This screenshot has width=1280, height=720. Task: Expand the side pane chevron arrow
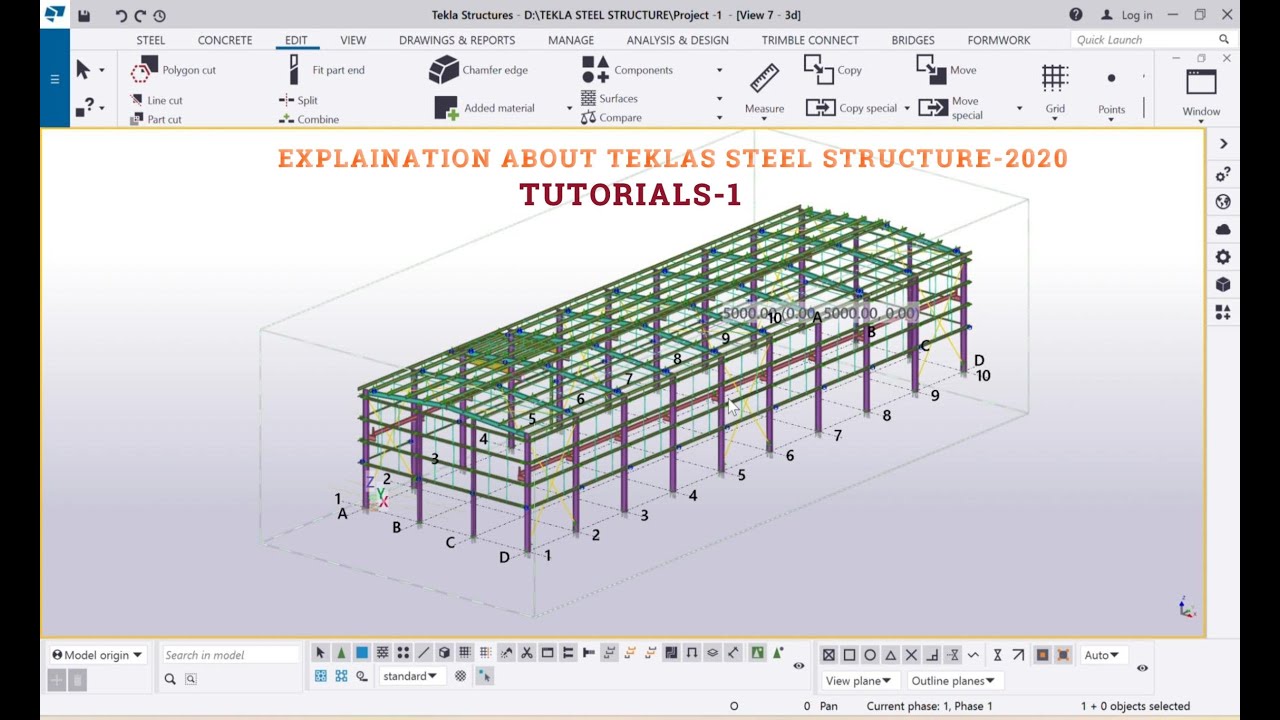click(1223, 144)
